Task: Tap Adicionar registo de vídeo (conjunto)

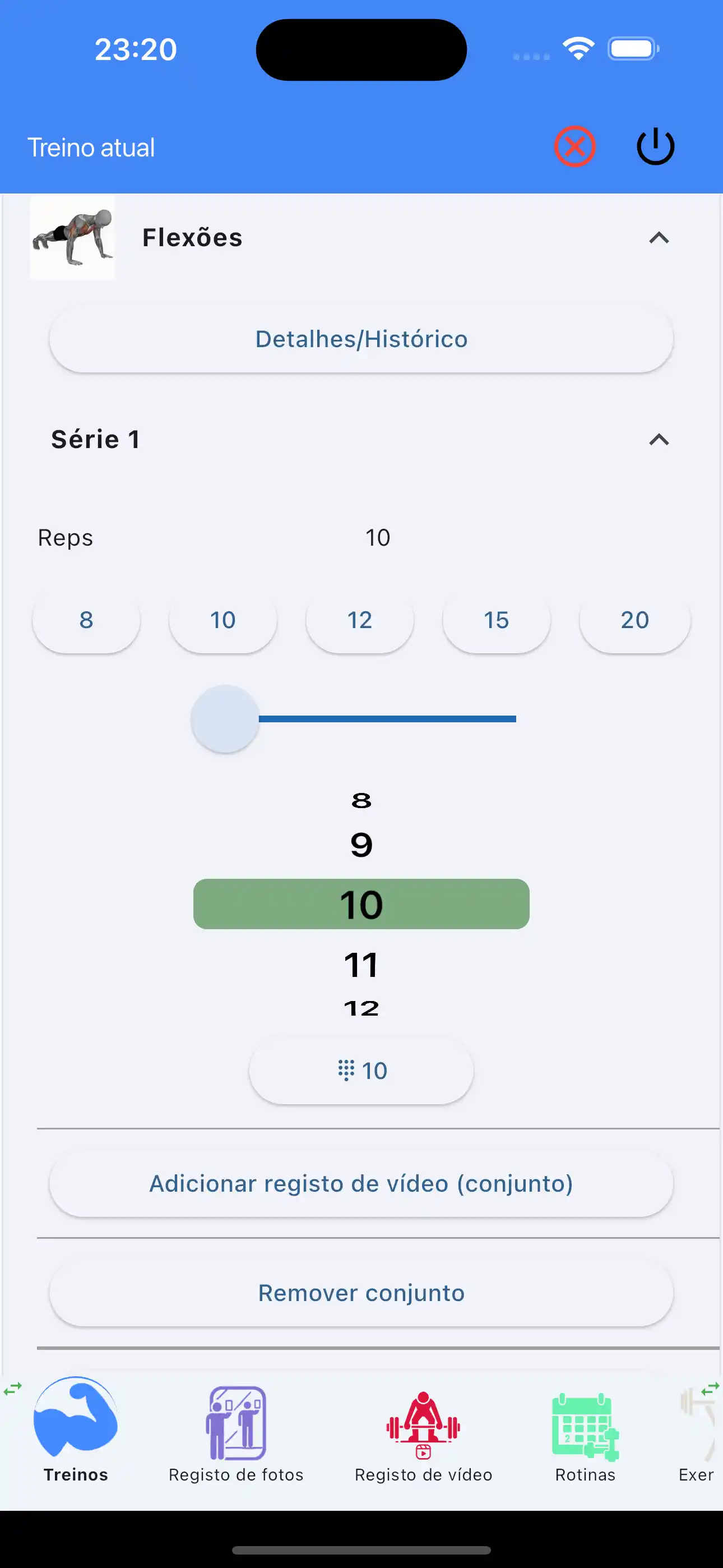Action: [x=361, y=1184]
